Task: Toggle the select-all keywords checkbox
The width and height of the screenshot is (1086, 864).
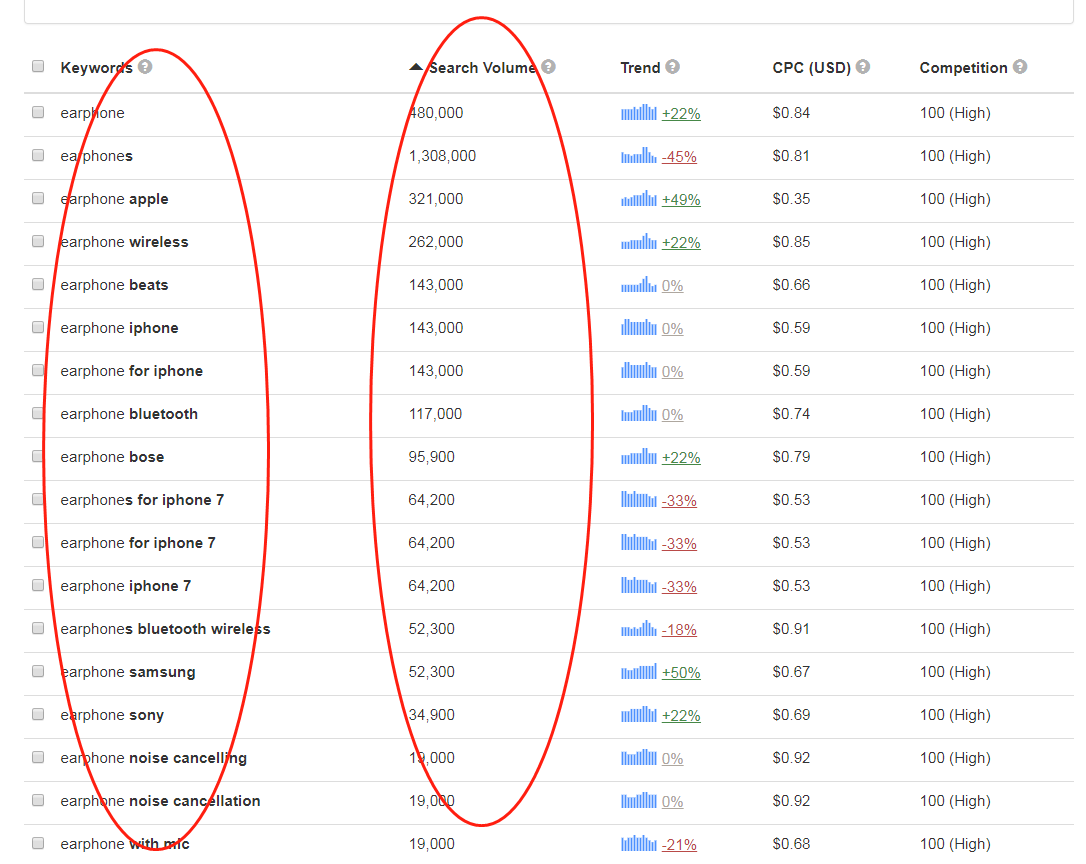Action: click(x=38, y=66)
